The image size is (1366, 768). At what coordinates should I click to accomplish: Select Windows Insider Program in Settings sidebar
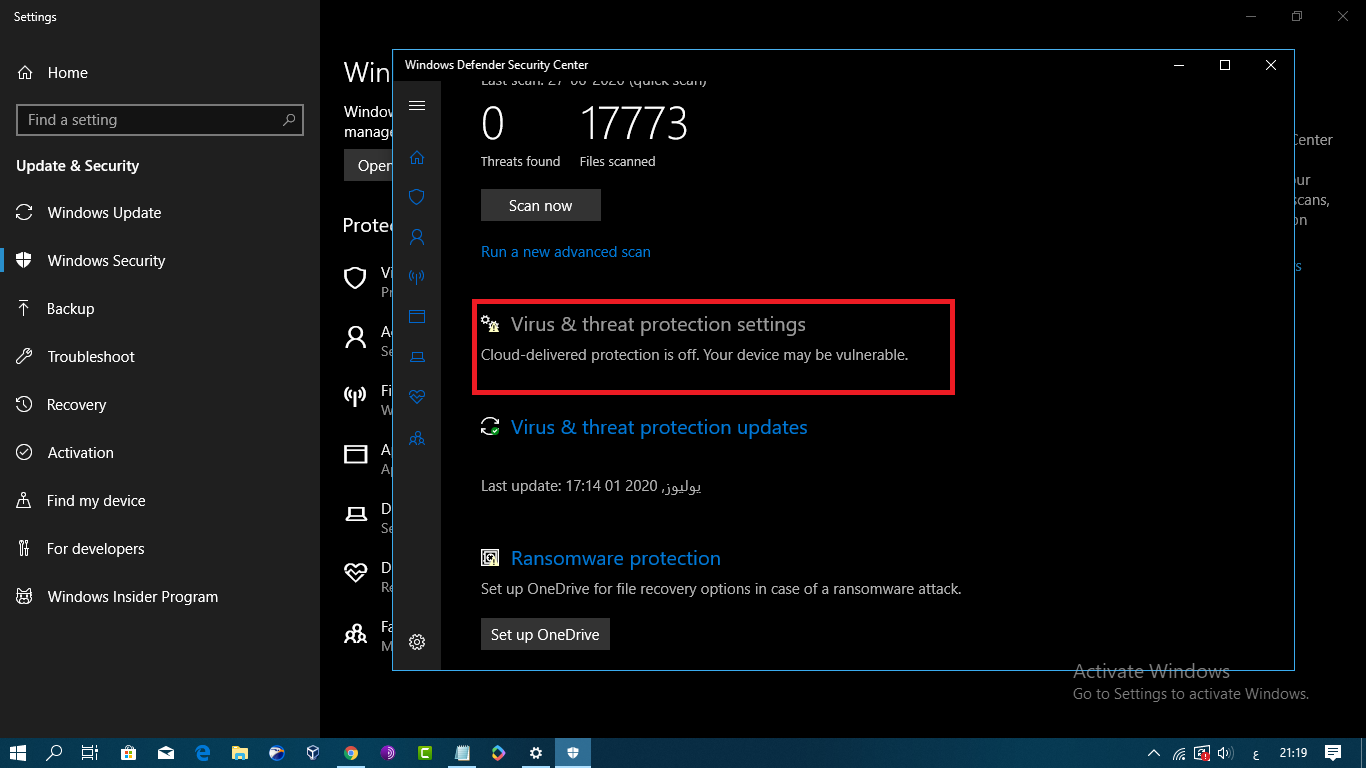[x=160, y=597]
